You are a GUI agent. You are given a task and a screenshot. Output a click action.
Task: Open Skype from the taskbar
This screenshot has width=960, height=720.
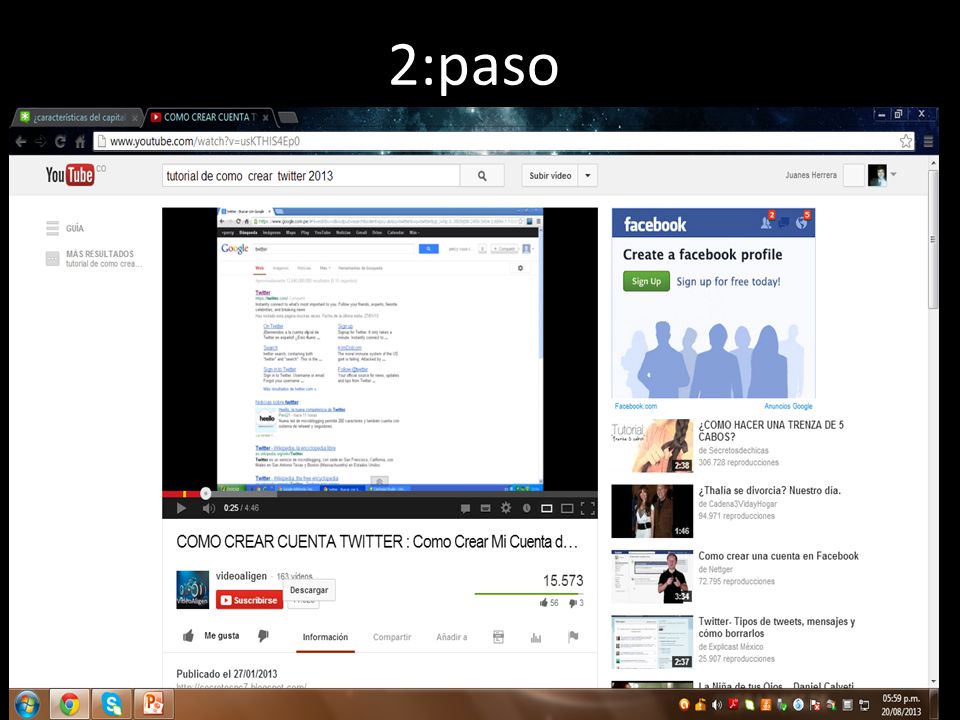tap(111, 704)
